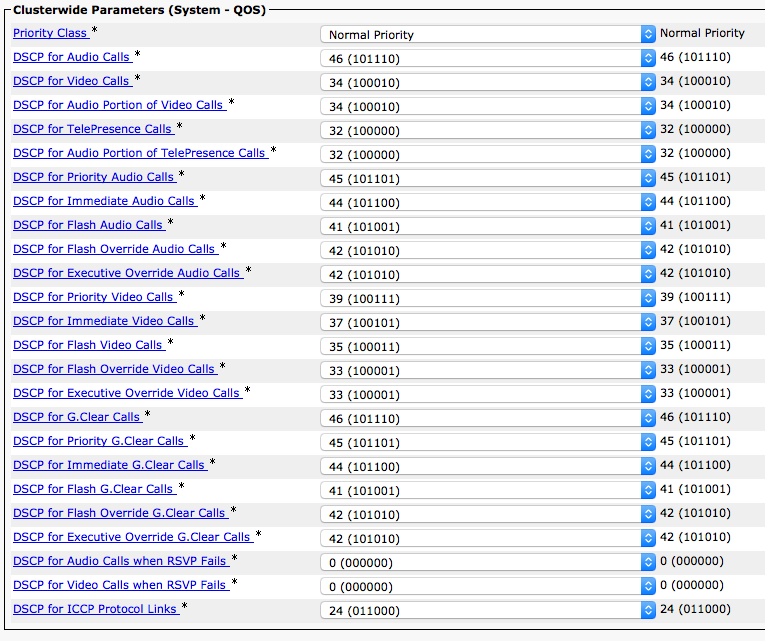Expand DSCP for Executive Override G.Clear Calls dropdown
Image resolution: width=765 pixels, height=641 pixels.
click(x=488, y=538)
